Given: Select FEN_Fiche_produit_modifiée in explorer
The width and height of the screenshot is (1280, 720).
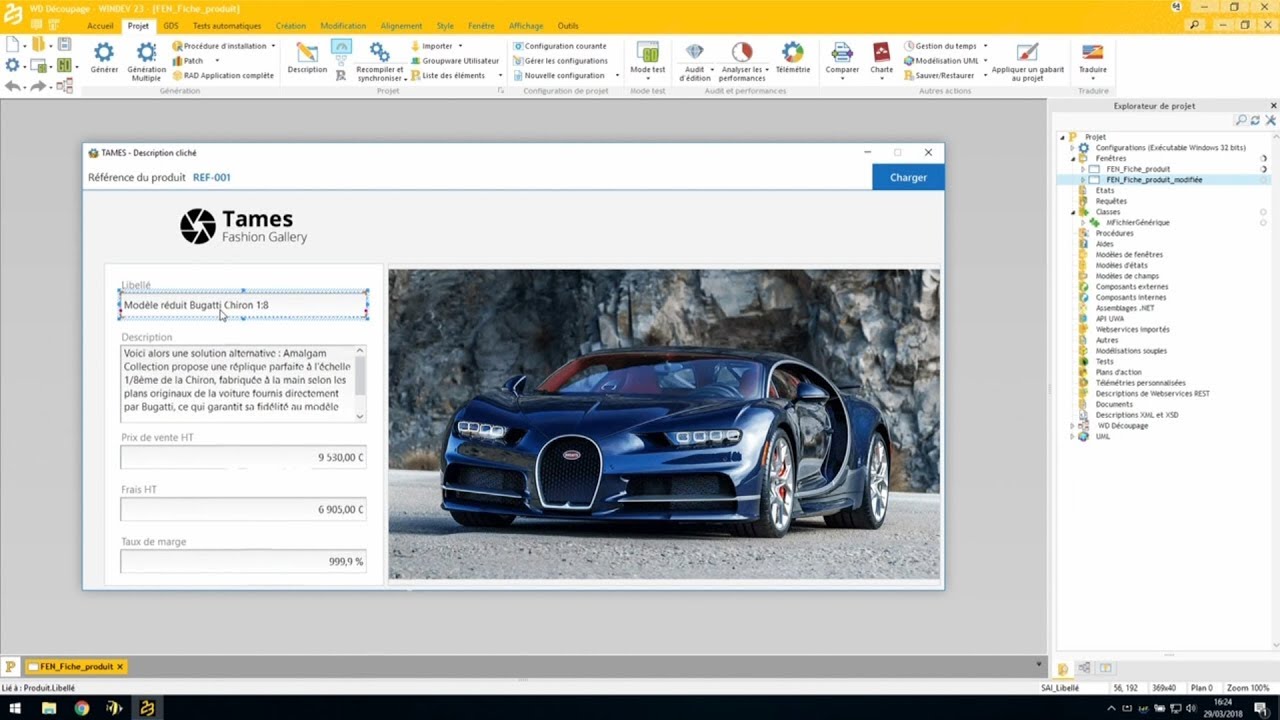Looking at the screenshot, I should point(1154,180).
